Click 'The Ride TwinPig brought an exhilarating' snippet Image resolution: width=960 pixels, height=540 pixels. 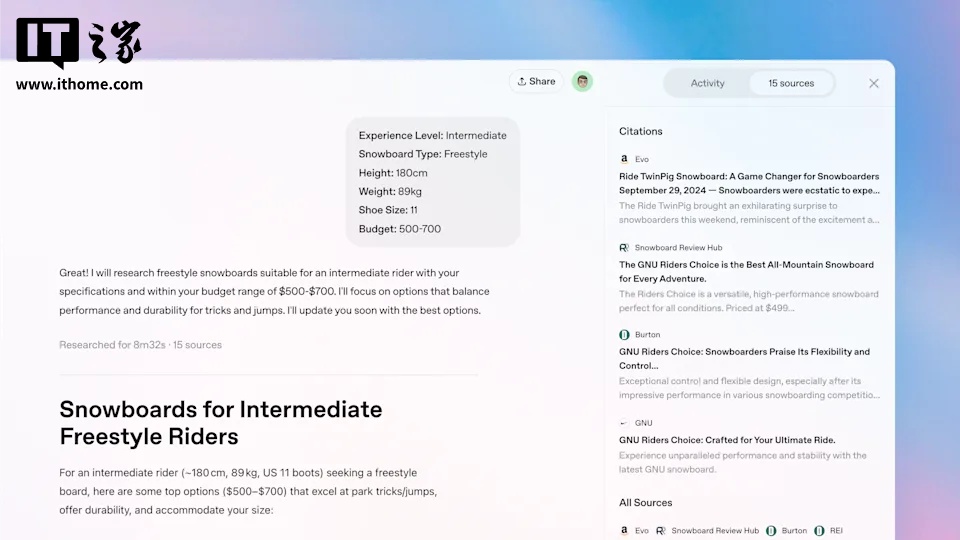pyautogui.click(x=749, y=213)
